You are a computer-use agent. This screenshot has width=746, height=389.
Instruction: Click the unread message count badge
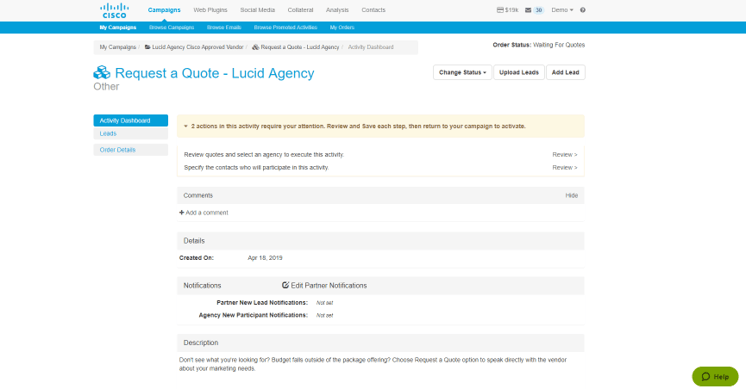539,10
